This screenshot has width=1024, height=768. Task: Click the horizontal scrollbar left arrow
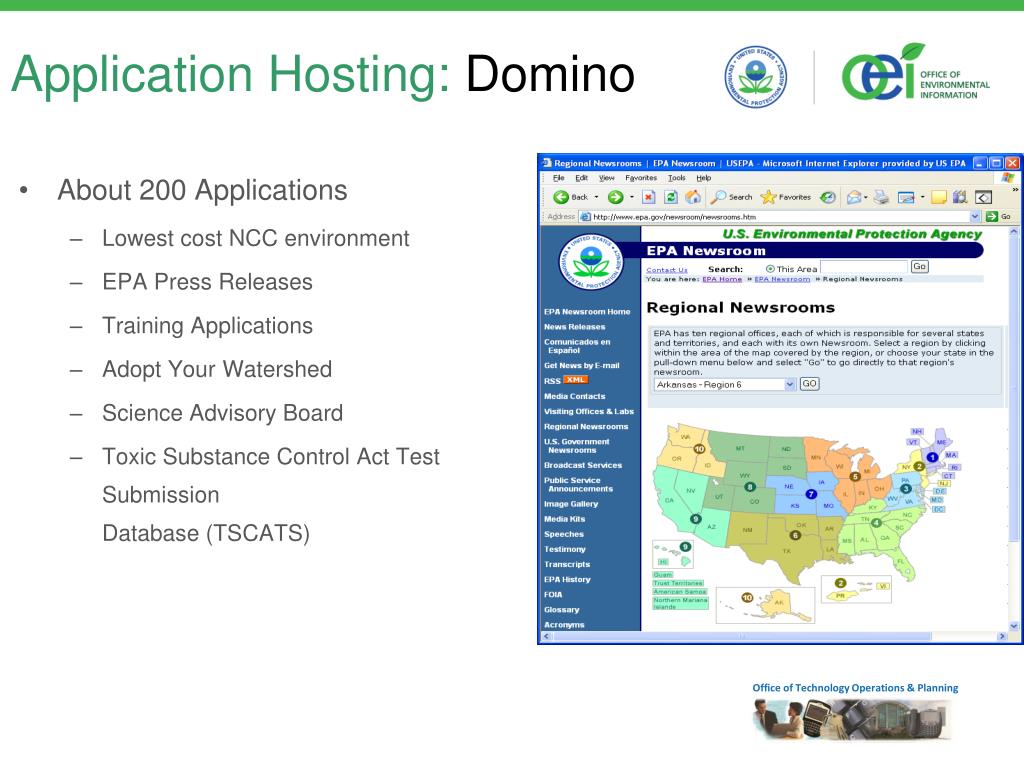pyautogui.click(x=547, y=636)
